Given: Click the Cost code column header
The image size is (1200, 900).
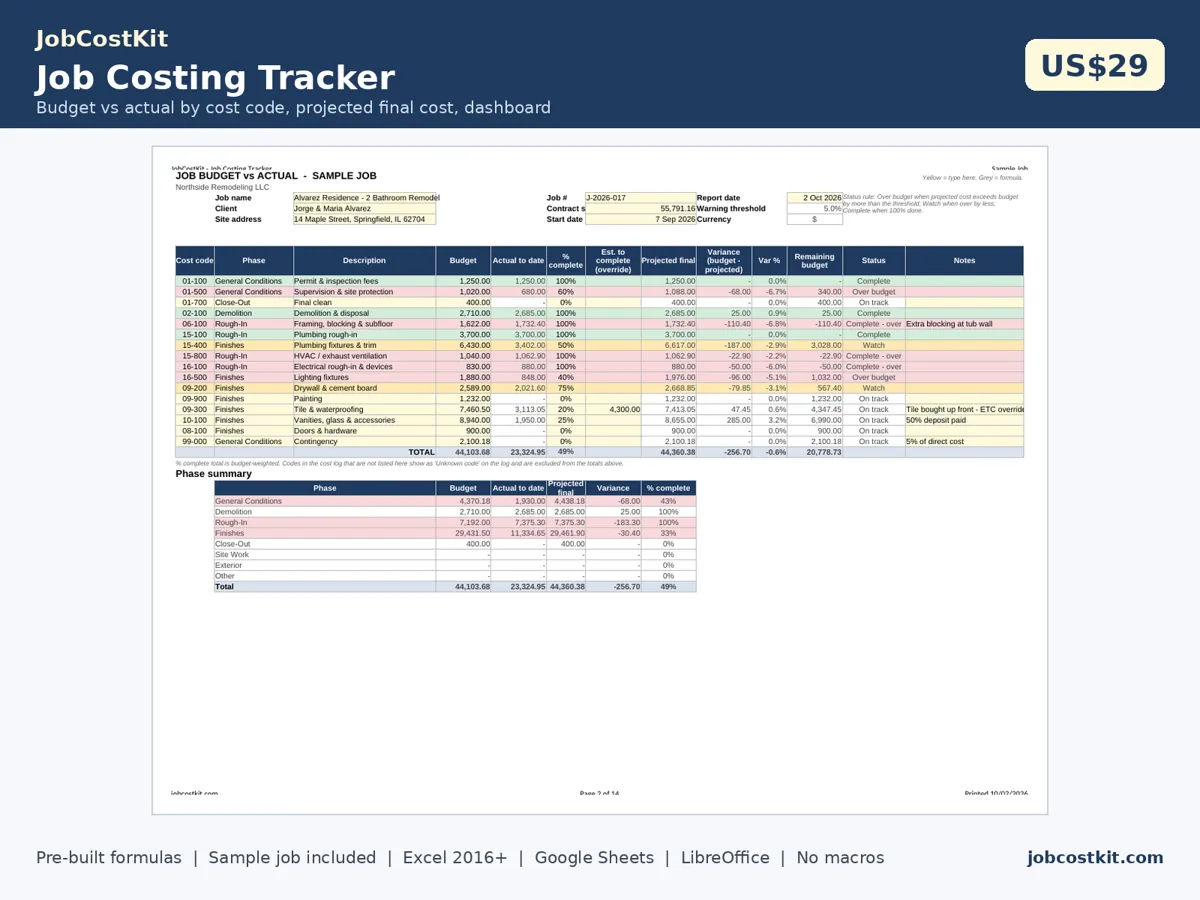Looking at the screenshot, I should (194, 261).
